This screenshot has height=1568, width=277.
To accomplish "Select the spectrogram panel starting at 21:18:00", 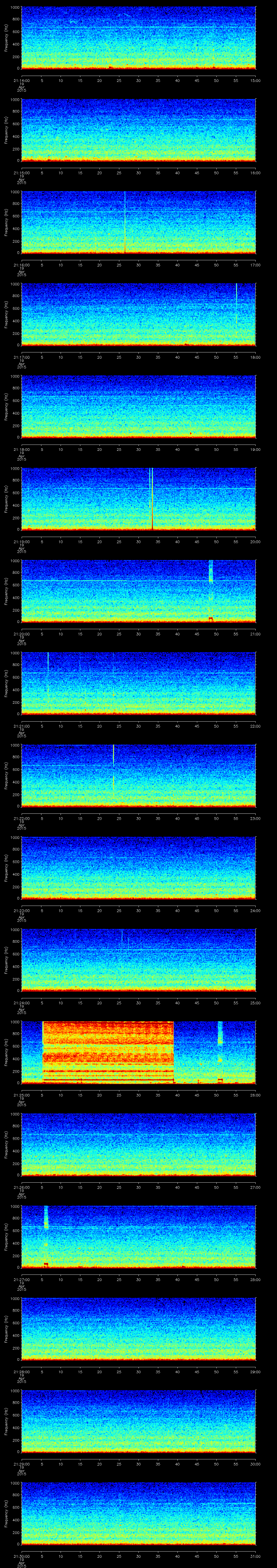I will point(138,407).
